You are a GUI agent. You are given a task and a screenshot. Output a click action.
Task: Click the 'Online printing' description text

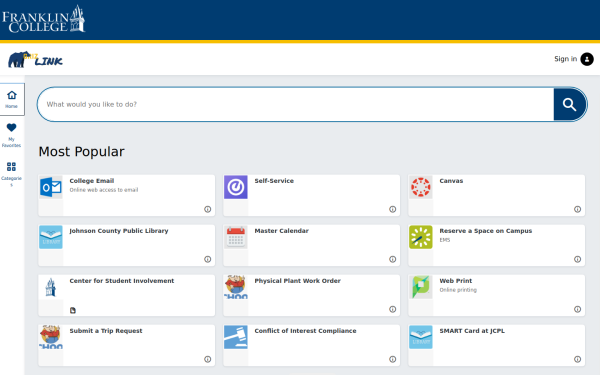point(458,290)
